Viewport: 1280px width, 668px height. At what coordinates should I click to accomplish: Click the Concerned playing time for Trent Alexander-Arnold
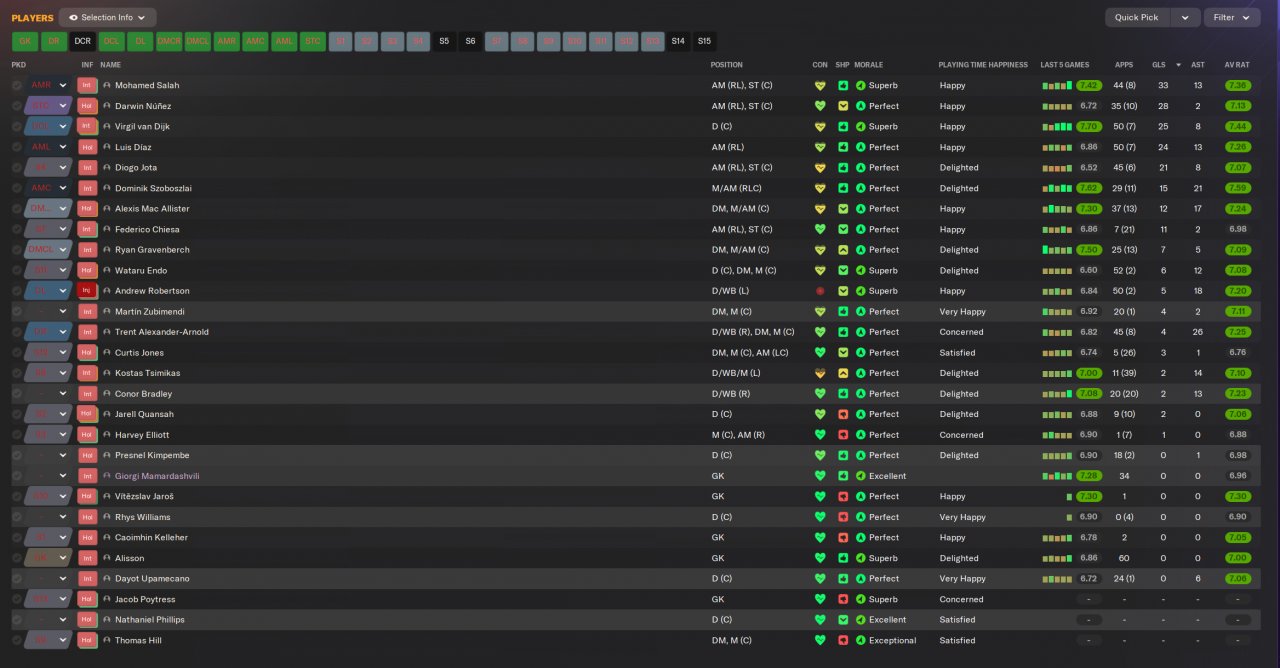coord(961,332)
